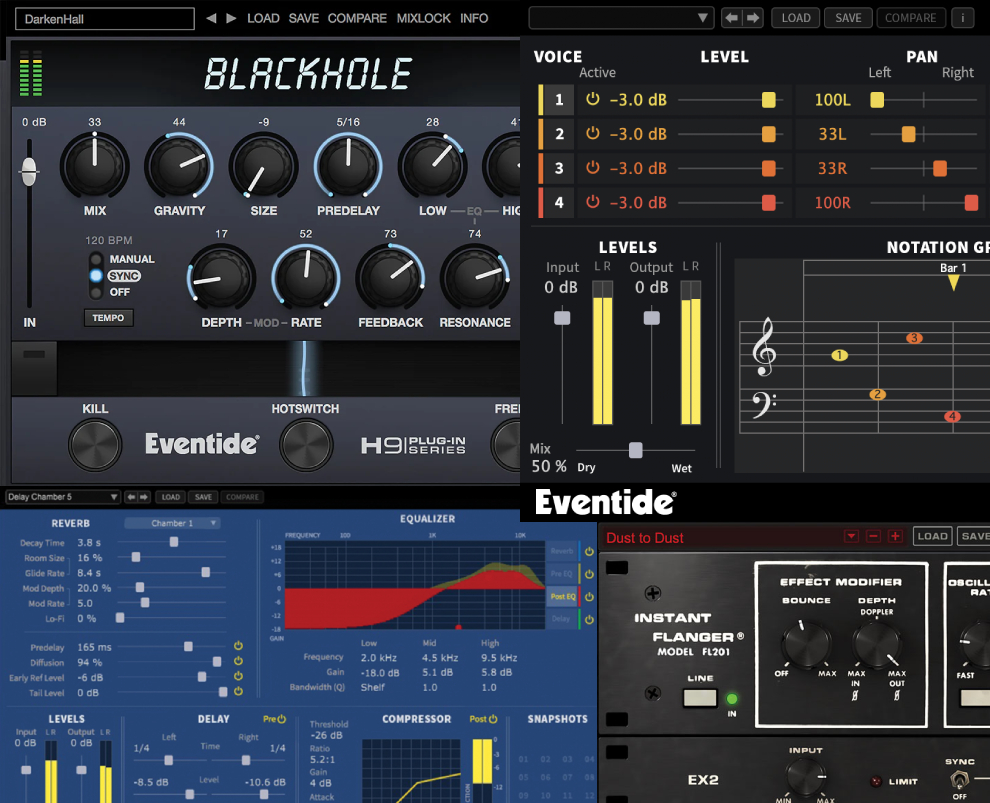Click Instant Flanger LOAD button
The height and width of the screenshot is (803, 990).
pyautogui.click(x=933, y=536)
